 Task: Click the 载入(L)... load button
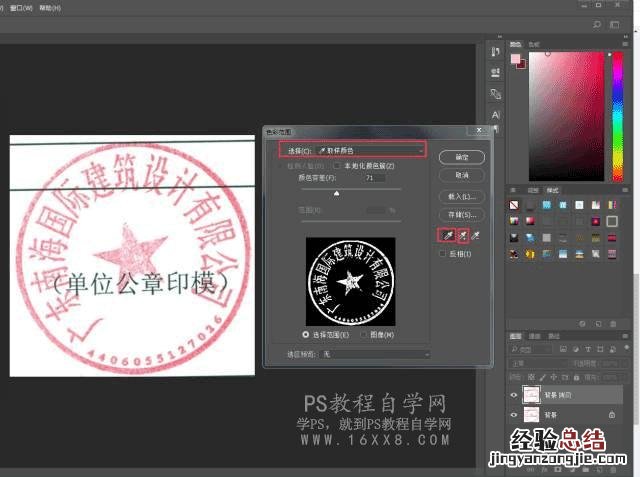pos(462,196)
